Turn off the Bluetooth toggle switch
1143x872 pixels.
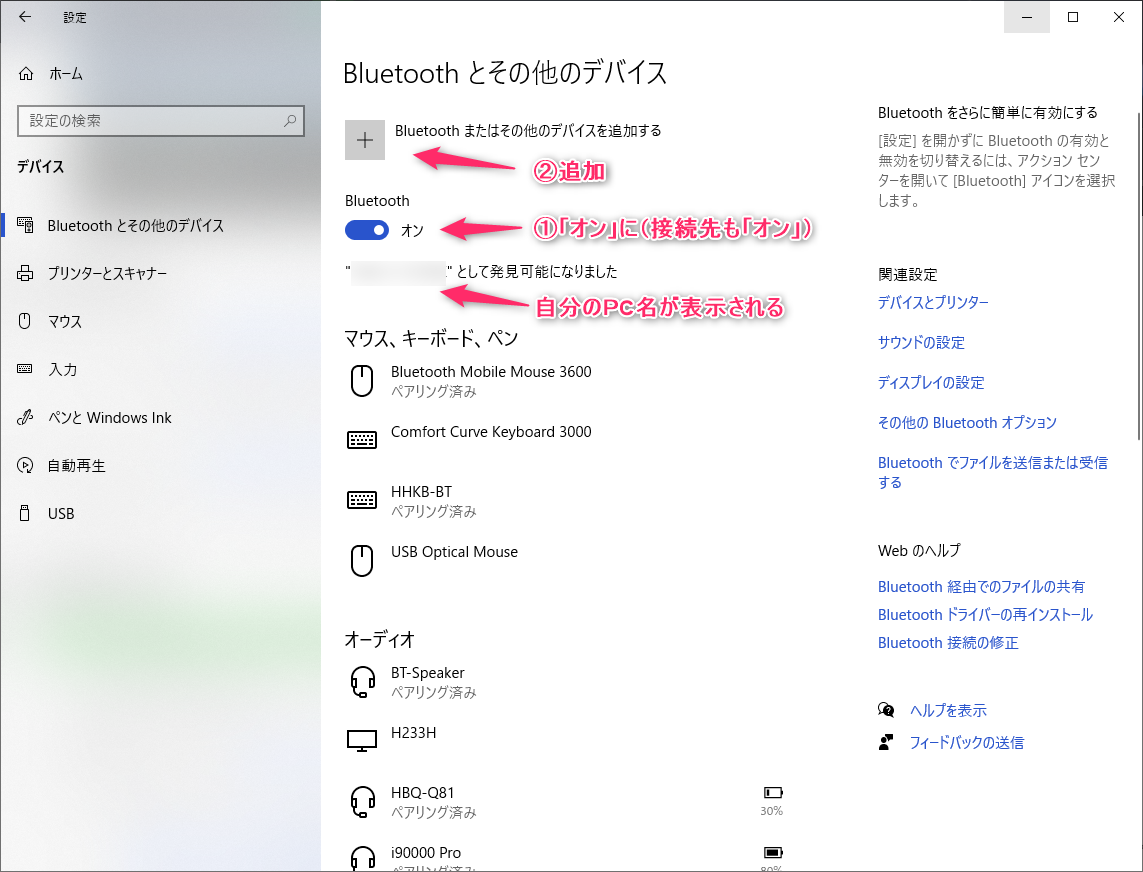[x=367, y=230]
